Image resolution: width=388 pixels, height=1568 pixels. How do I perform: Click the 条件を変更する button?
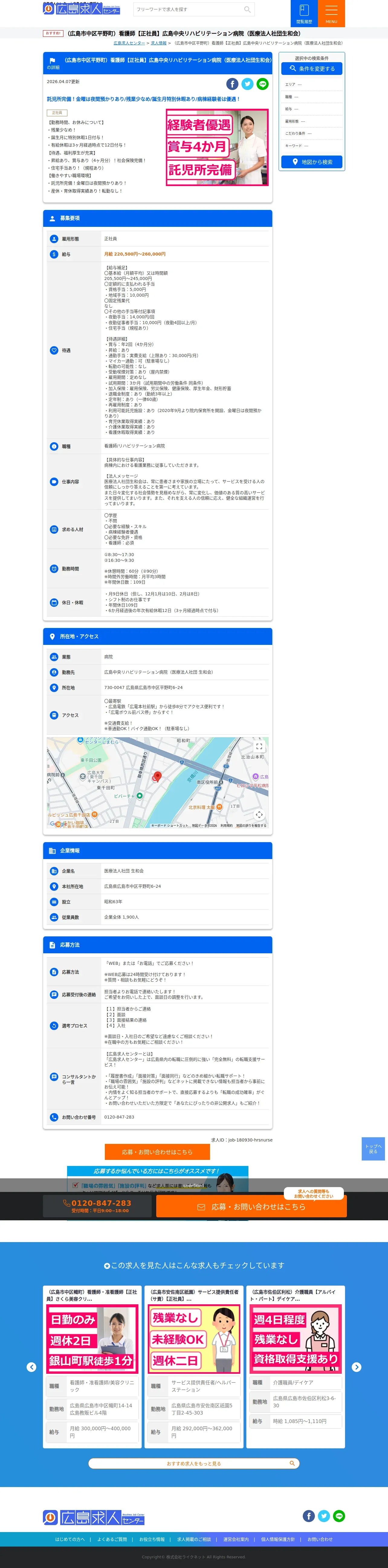(x=312, y=69)
